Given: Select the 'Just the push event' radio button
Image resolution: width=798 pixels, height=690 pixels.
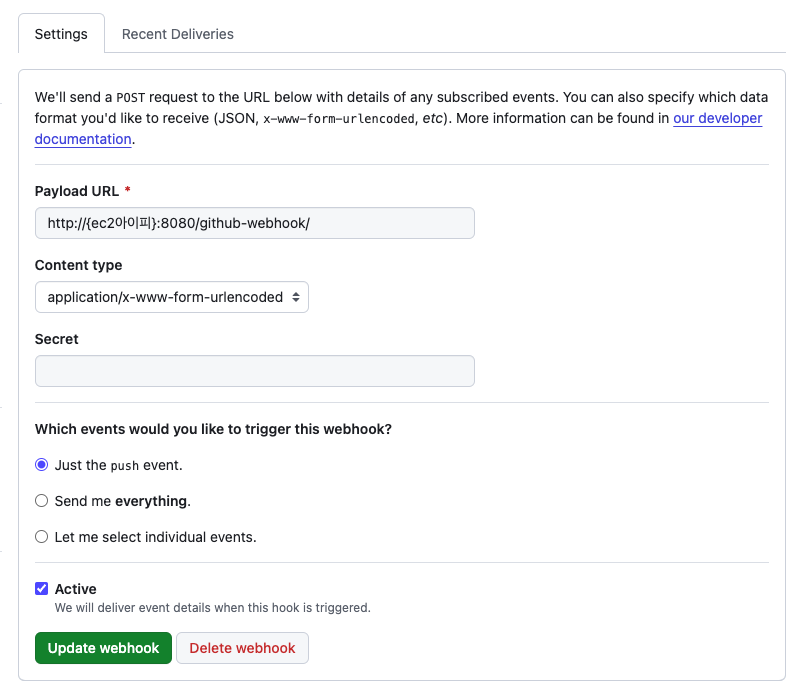Looking at the screenshot, I should point(42,465).
